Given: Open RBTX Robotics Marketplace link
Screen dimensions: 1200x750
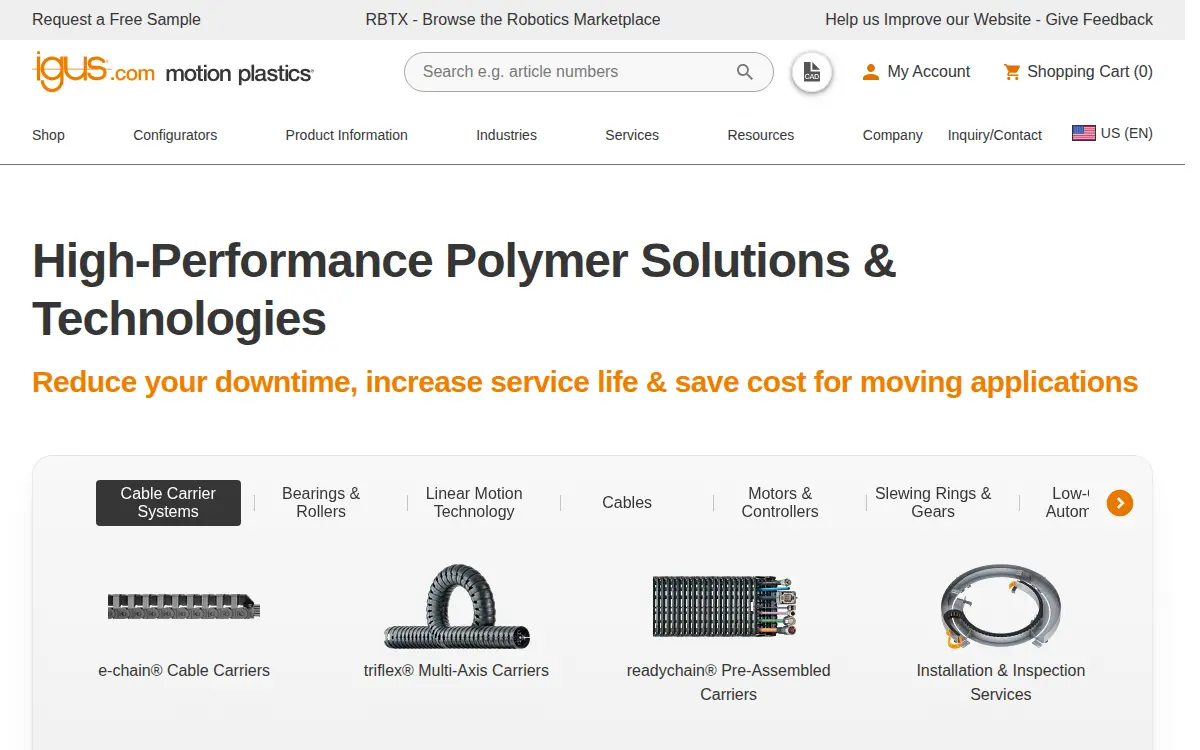Looking at the screenshot, I should 513,19.
